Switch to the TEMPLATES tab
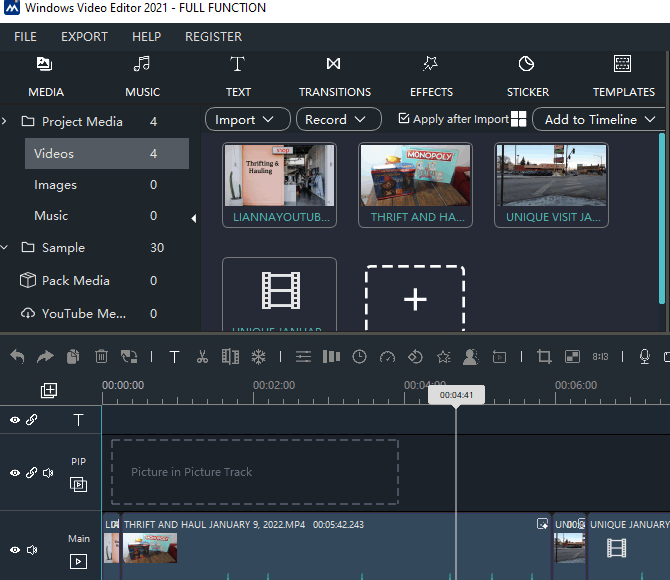670x580 pixels. [x=623, y=77]
